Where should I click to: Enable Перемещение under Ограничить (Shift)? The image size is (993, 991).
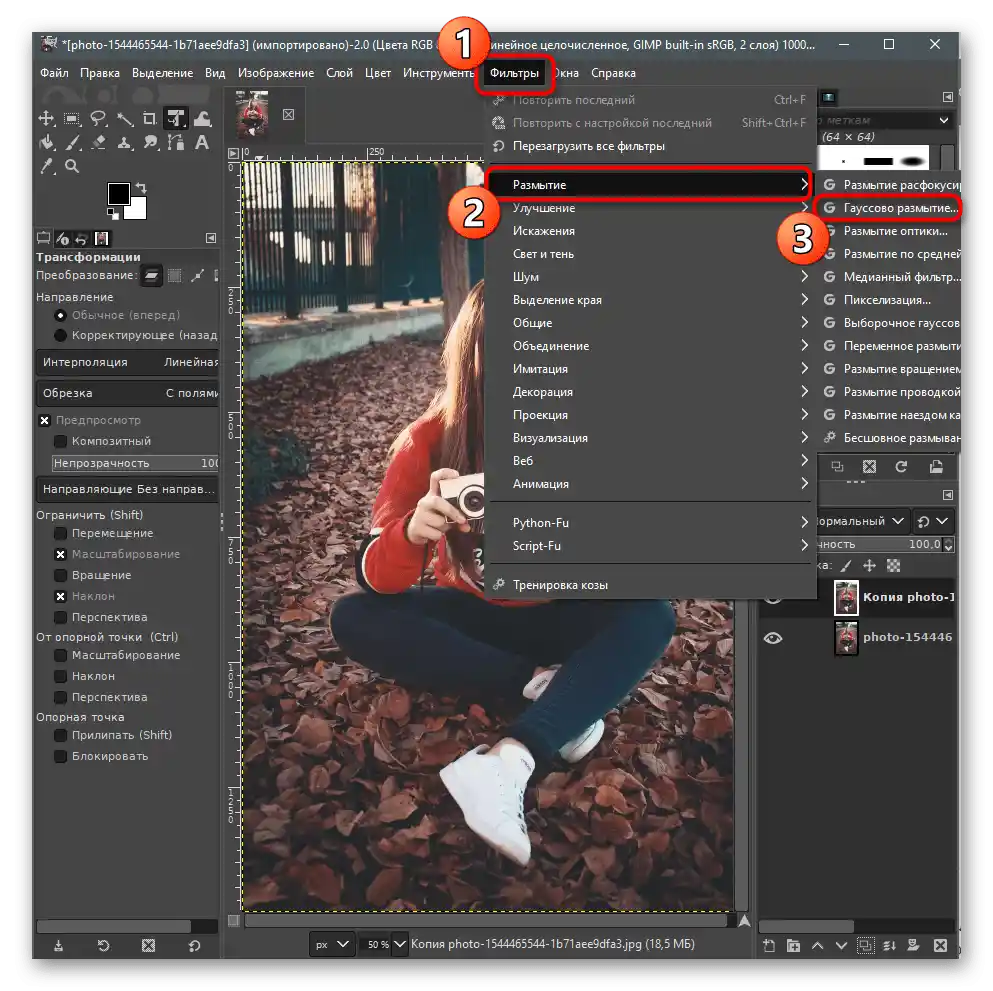point(60,534)
